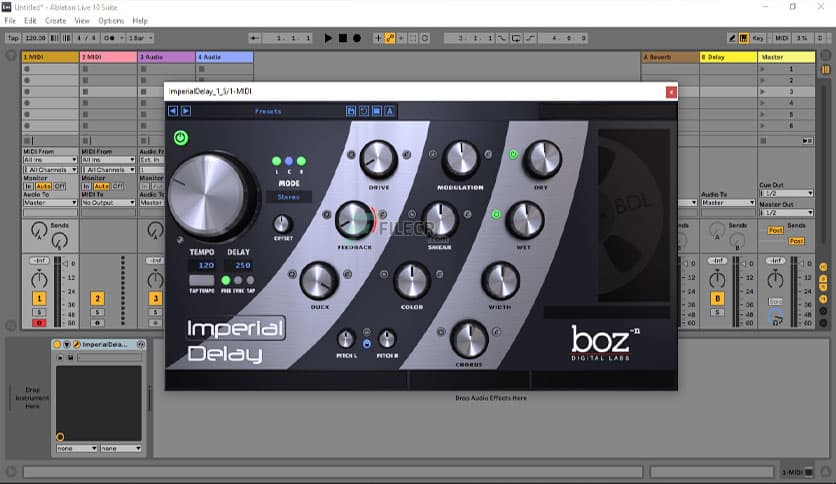Close the ImperialDelay plugin window
This screenshot has width=836, height=484.
(671, 92)
